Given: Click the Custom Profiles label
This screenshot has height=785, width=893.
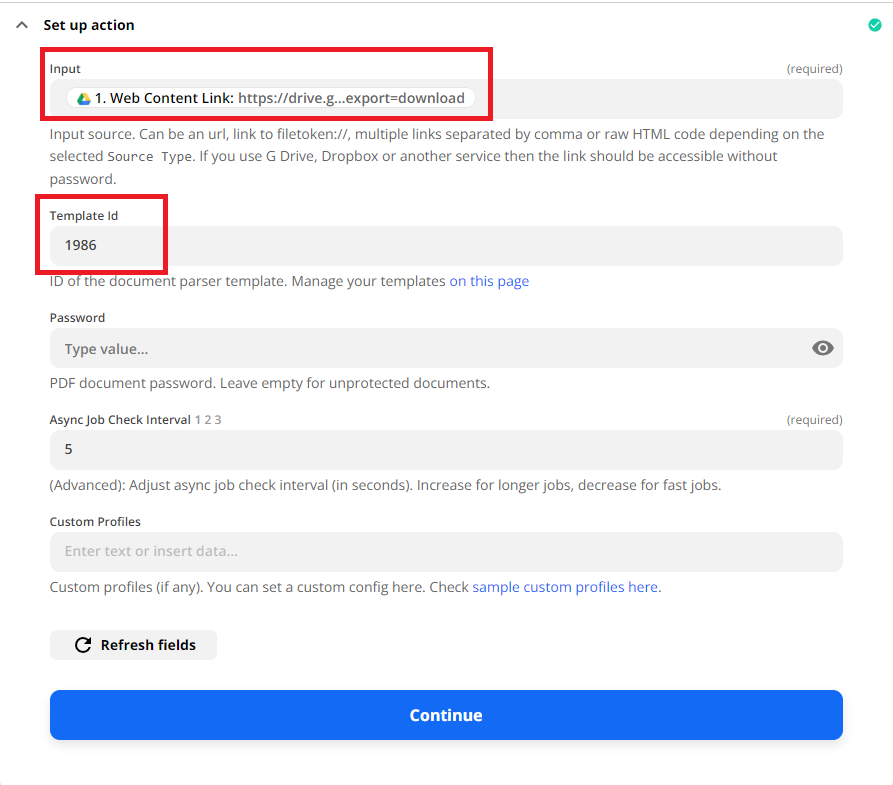Looking at the screenshot, I should [x=95, y=522].
